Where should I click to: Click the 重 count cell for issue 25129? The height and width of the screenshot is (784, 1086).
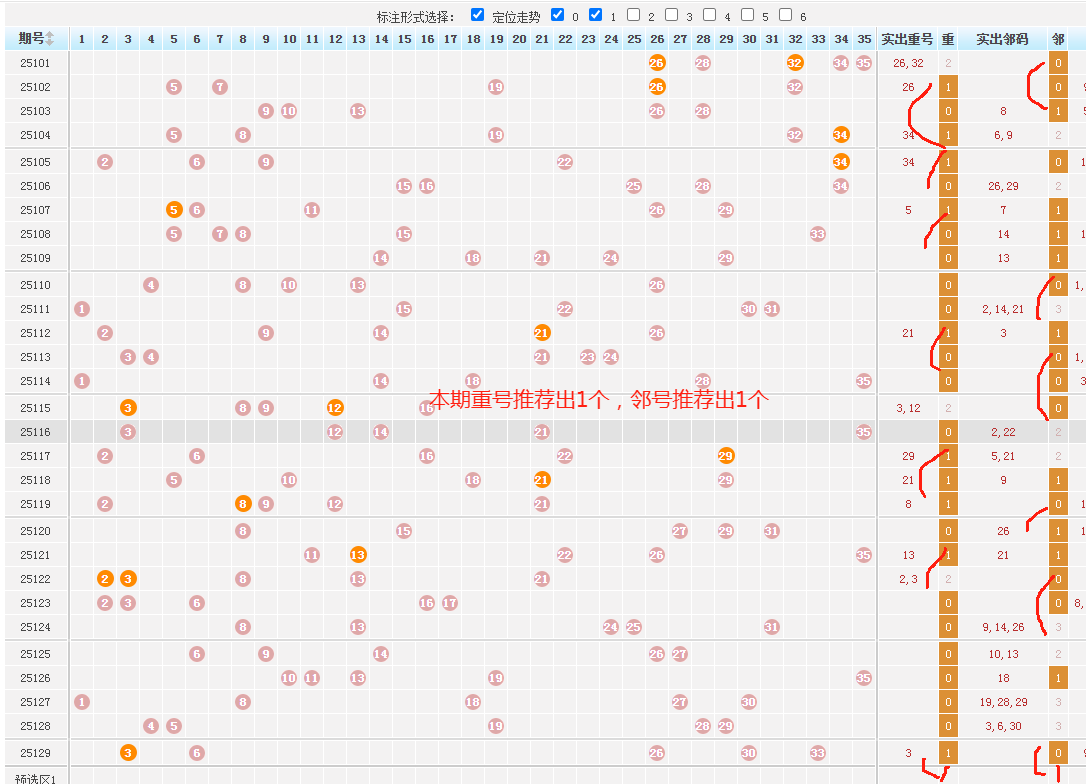[x=948, y=753]
